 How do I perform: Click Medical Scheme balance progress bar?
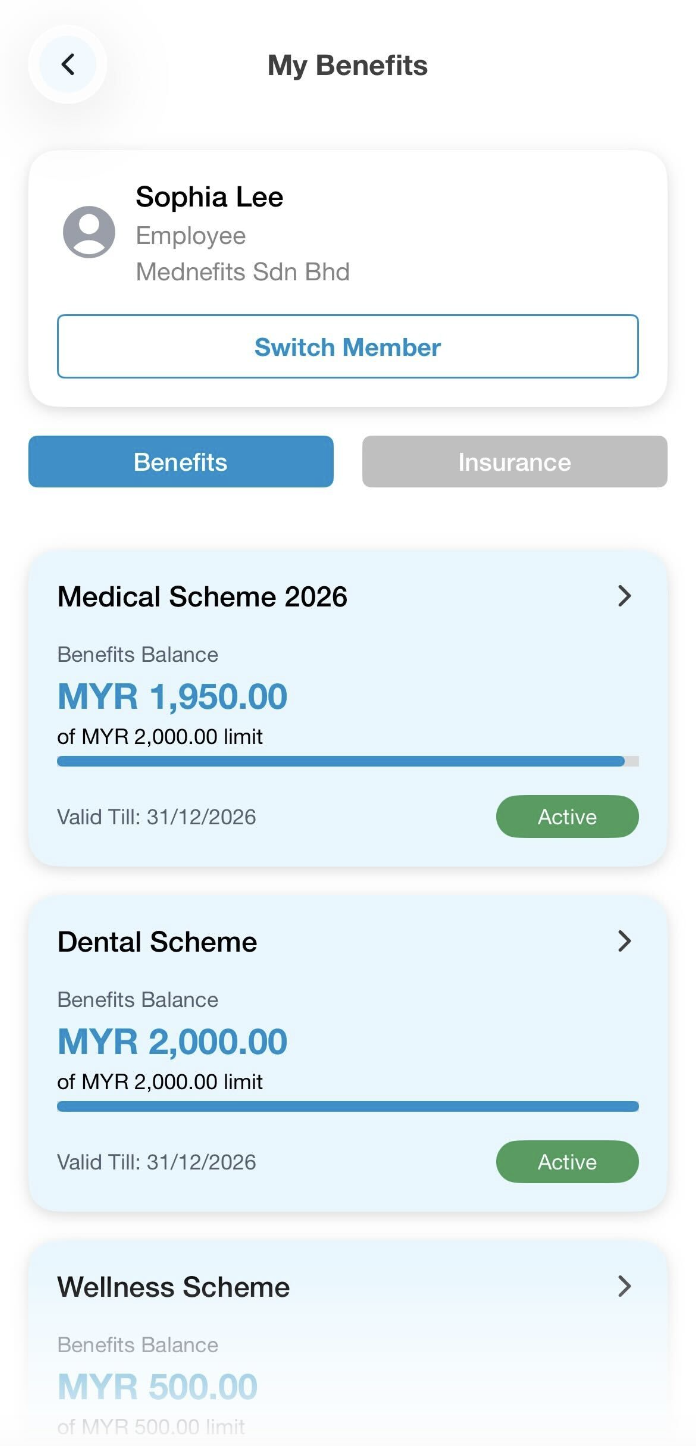tap(347, 761)
